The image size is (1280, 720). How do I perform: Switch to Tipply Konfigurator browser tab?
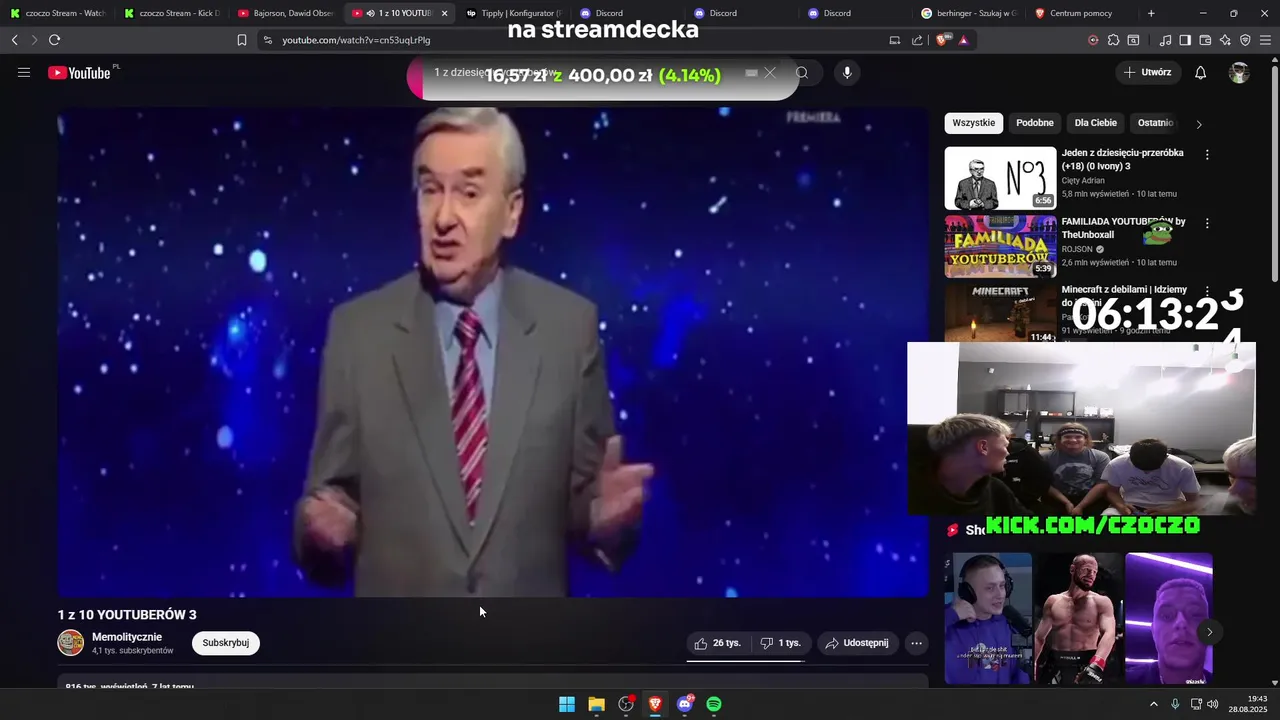[x=514, y=13]
